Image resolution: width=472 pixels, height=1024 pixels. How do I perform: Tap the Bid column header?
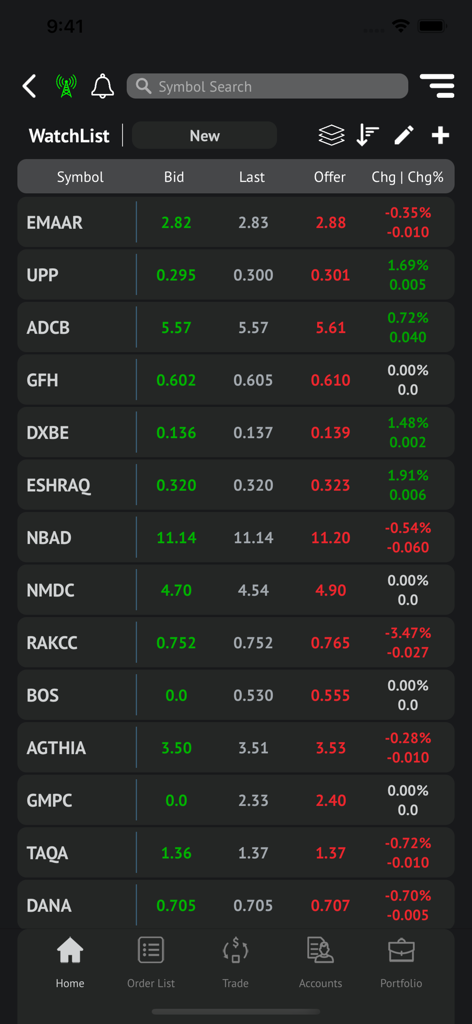(174, 177)
